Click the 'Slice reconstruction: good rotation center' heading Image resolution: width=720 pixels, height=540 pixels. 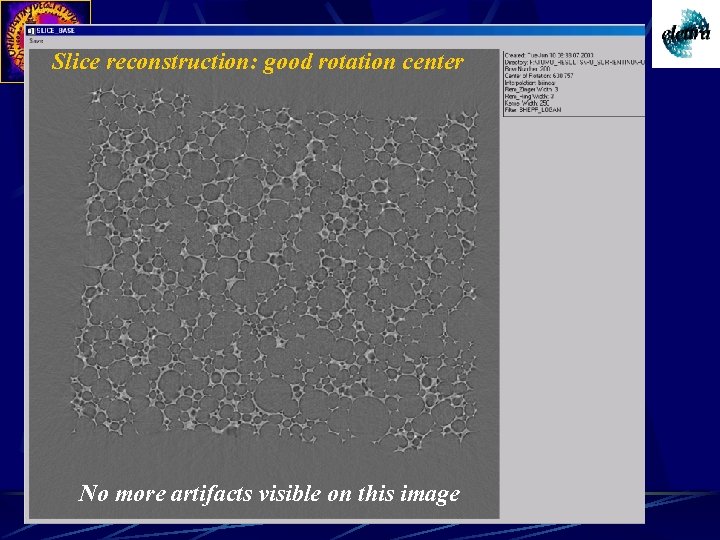[x=258, y=62]
